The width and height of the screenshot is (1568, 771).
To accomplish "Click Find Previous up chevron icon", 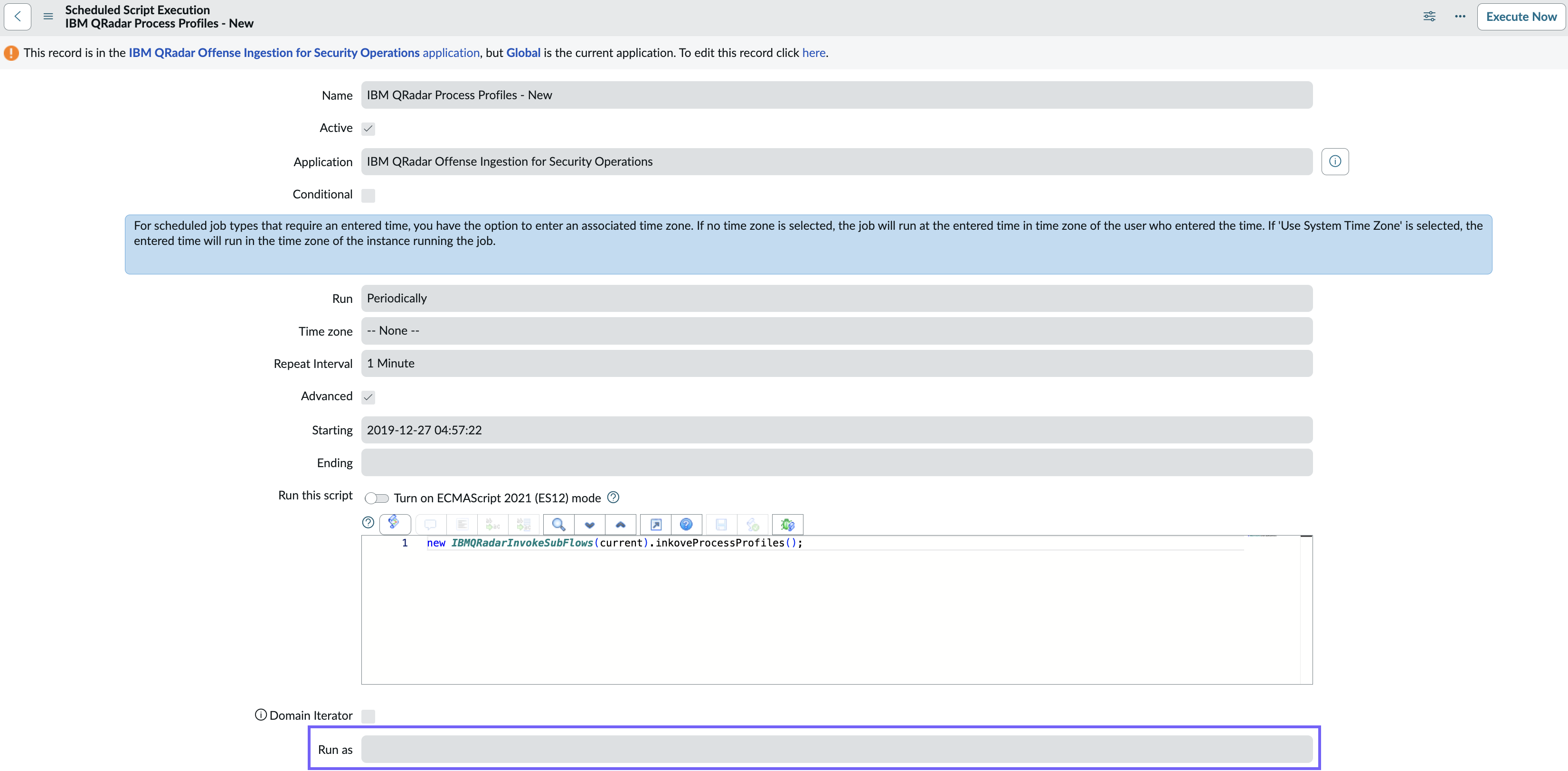I will pos(621,524).
